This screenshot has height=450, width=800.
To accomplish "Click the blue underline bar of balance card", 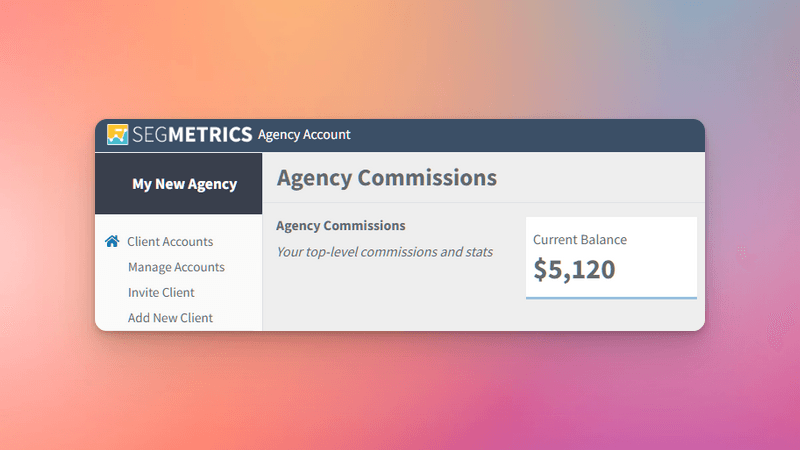I will click(611, 298).
